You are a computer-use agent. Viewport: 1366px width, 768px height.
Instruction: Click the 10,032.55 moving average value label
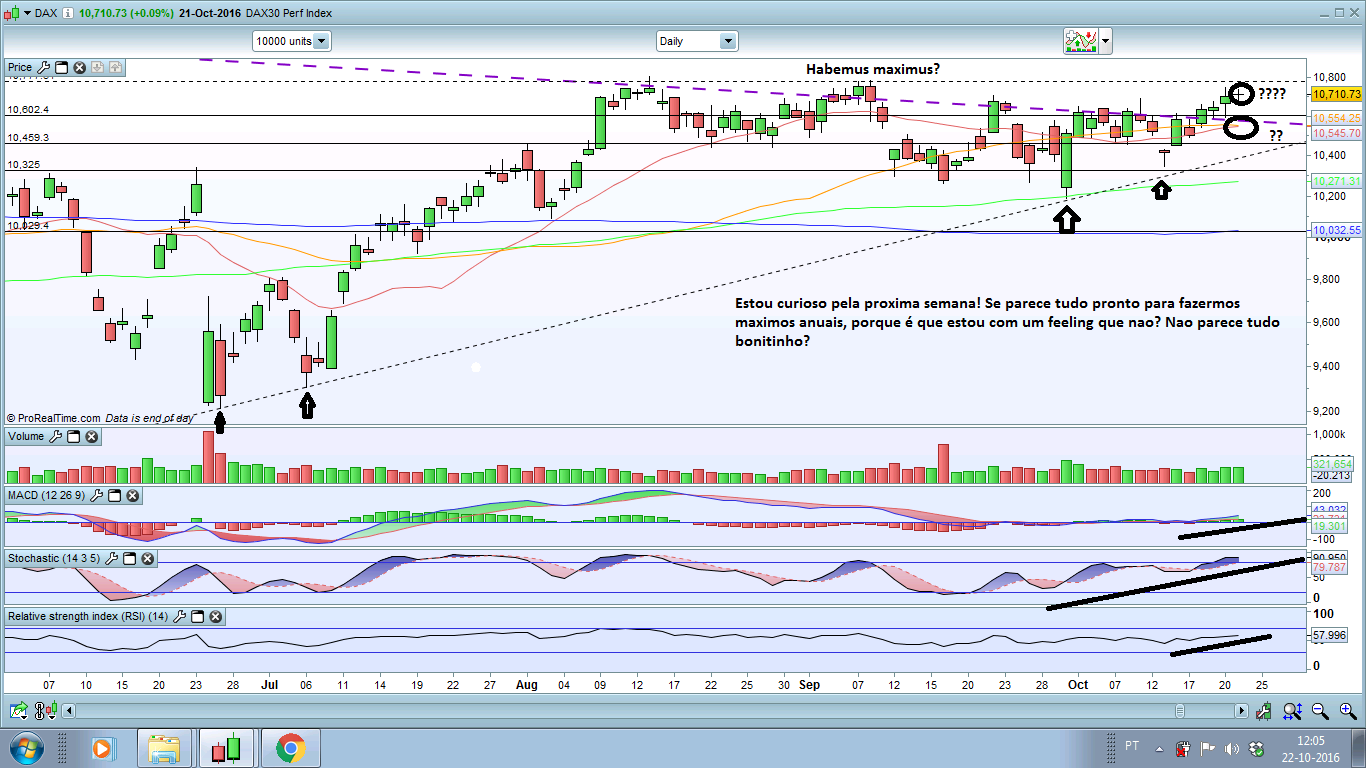point(1336,230)
